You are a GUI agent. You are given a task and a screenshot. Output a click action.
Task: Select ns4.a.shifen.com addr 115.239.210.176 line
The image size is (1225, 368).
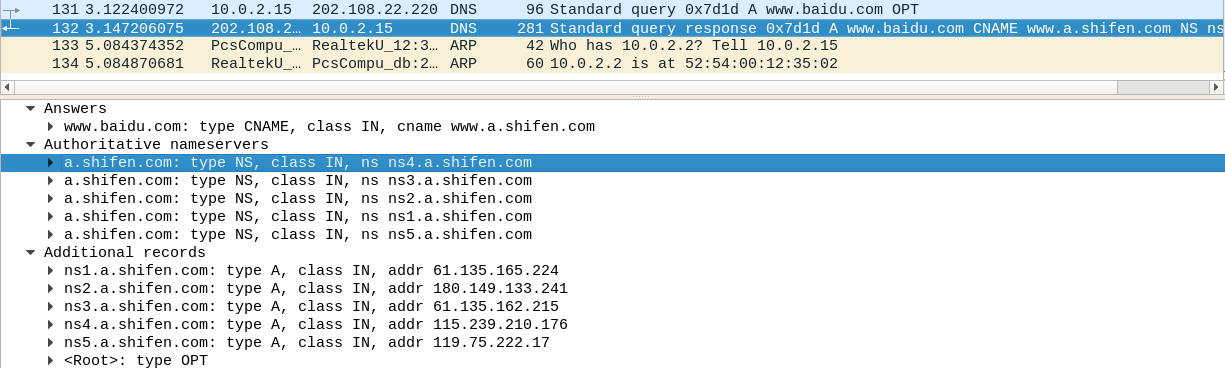612,324
